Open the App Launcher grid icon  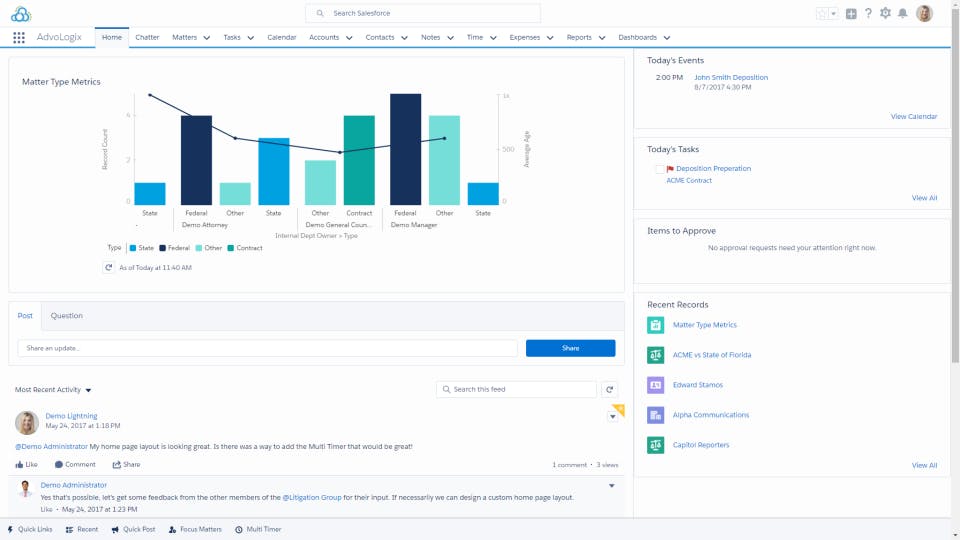point(19,37)
